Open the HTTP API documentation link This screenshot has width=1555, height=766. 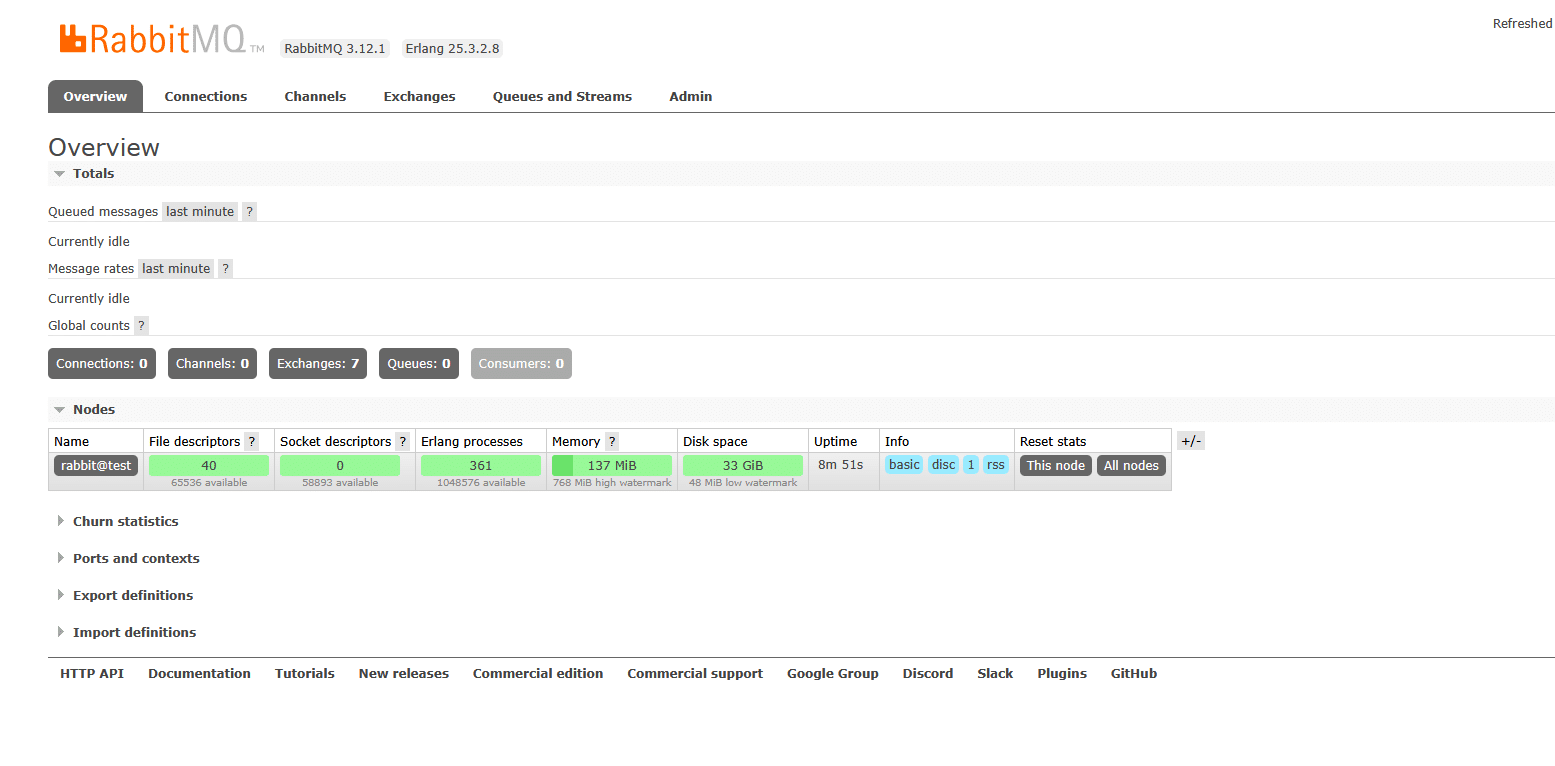(x=91, y=673)
